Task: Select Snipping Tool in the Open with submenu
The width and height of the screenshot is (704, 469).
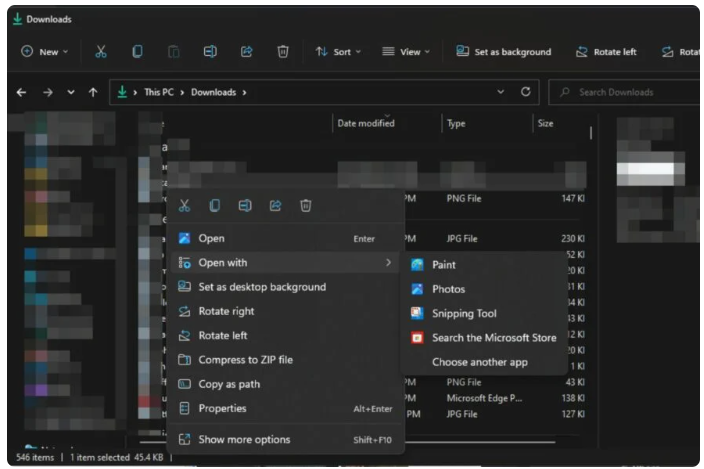Action: point(464,313)
